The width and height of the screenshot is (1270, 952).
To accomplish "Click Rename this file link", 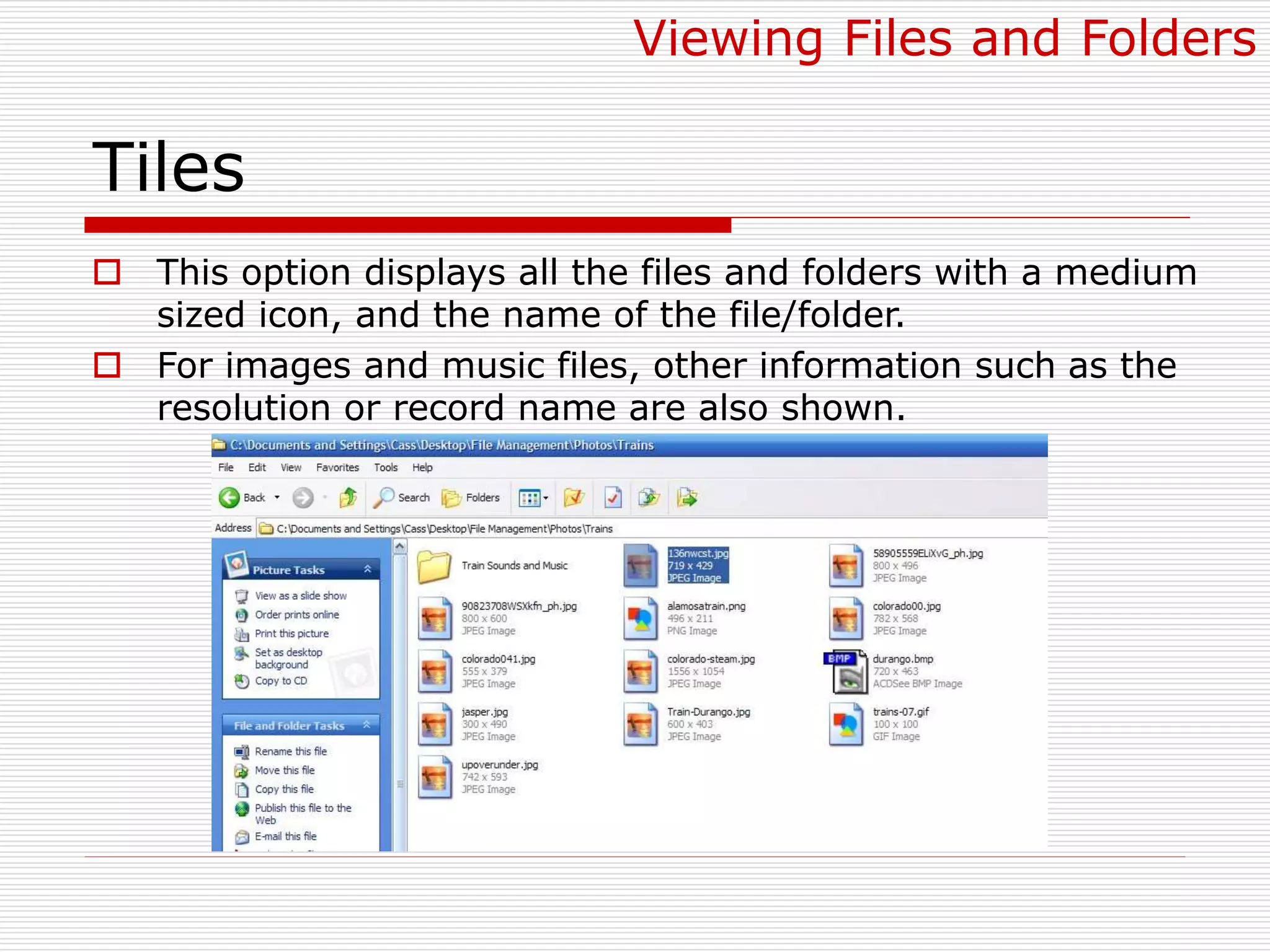I will [x=291, y=751].
